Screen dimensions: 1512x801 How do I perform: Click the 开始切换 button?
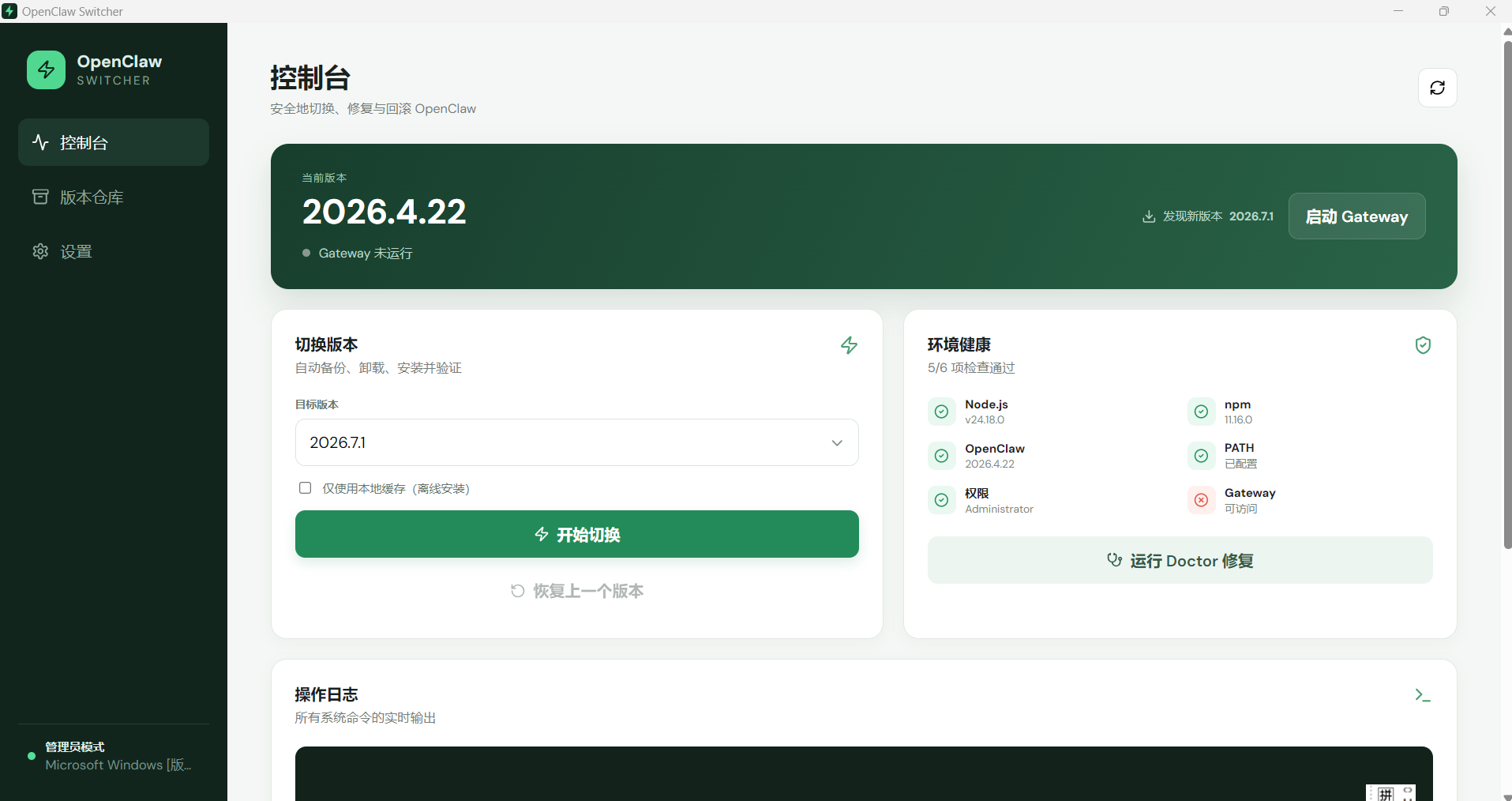pyautogui.click(x=577, y=534)
